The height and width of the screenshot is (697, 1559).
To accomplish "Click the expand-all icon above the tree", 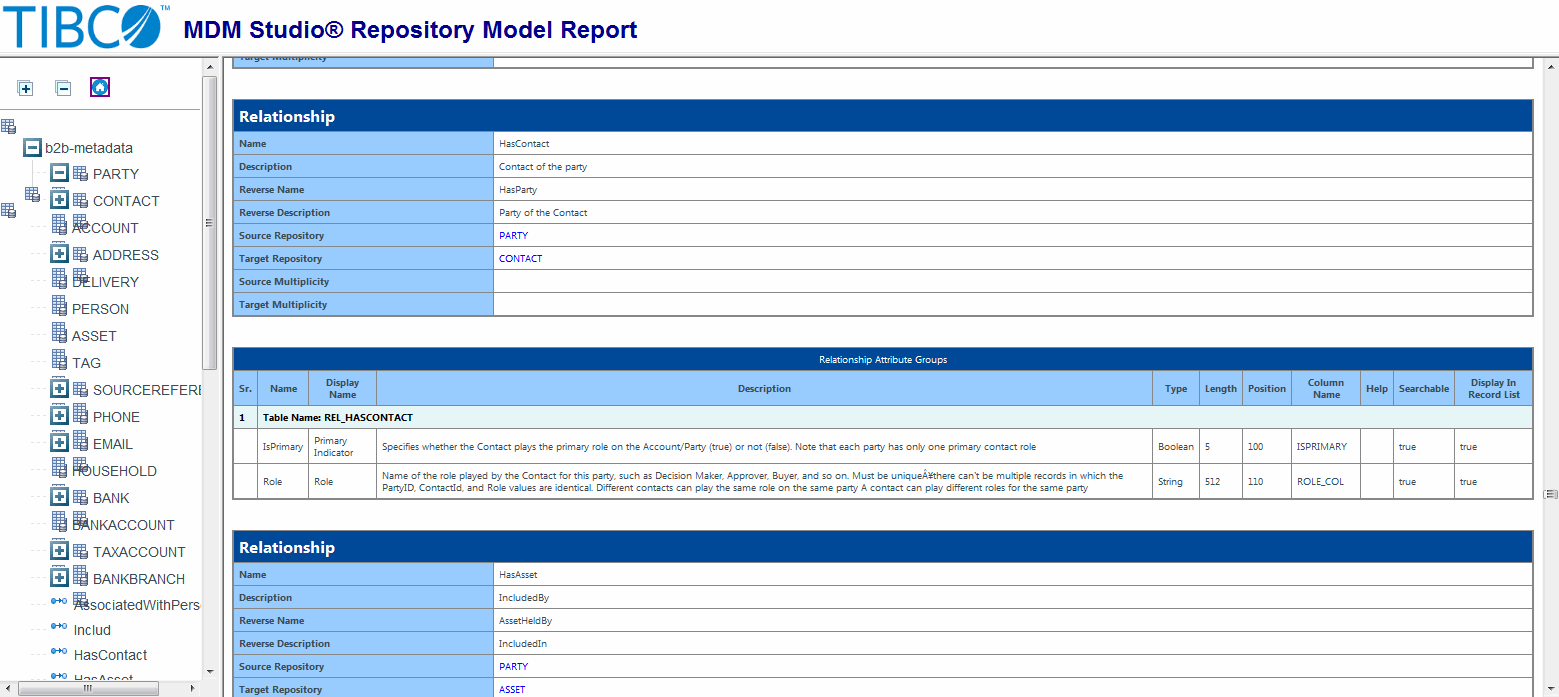I will coord(26,88).
